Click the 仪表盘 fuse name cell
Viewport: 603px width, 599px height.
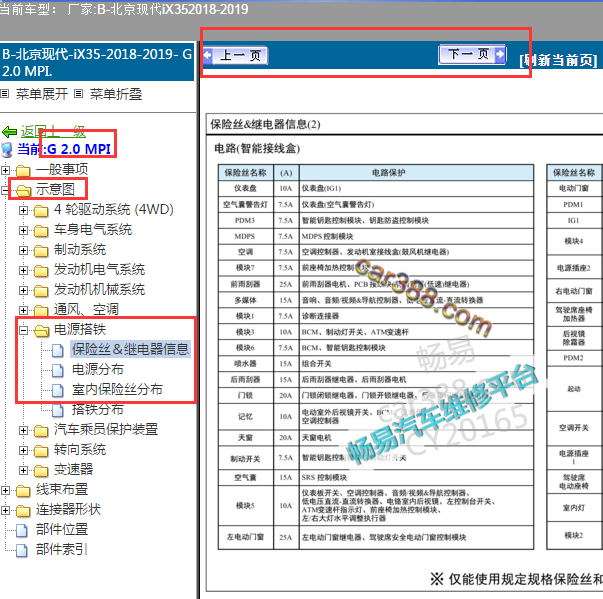pyautogui.click(x=246, y=188)
